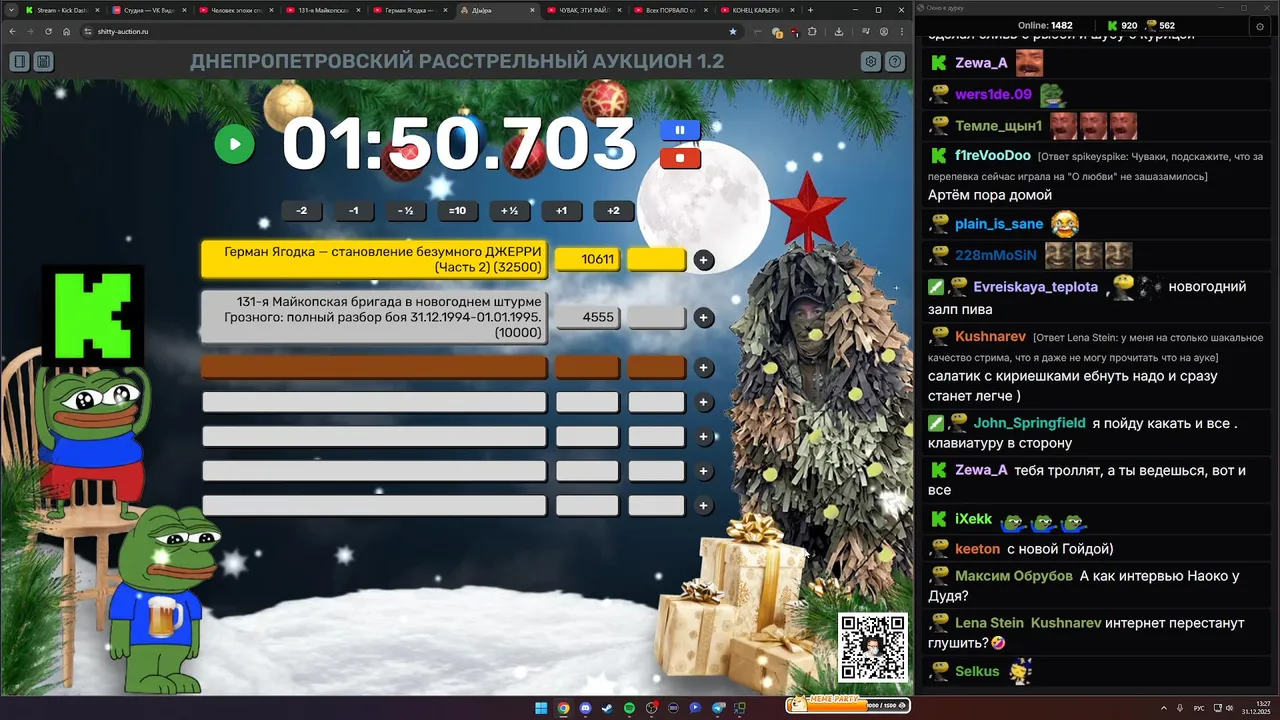Add half minute with +½ button
Screen dimensions: 1280x720
point(510,211)
